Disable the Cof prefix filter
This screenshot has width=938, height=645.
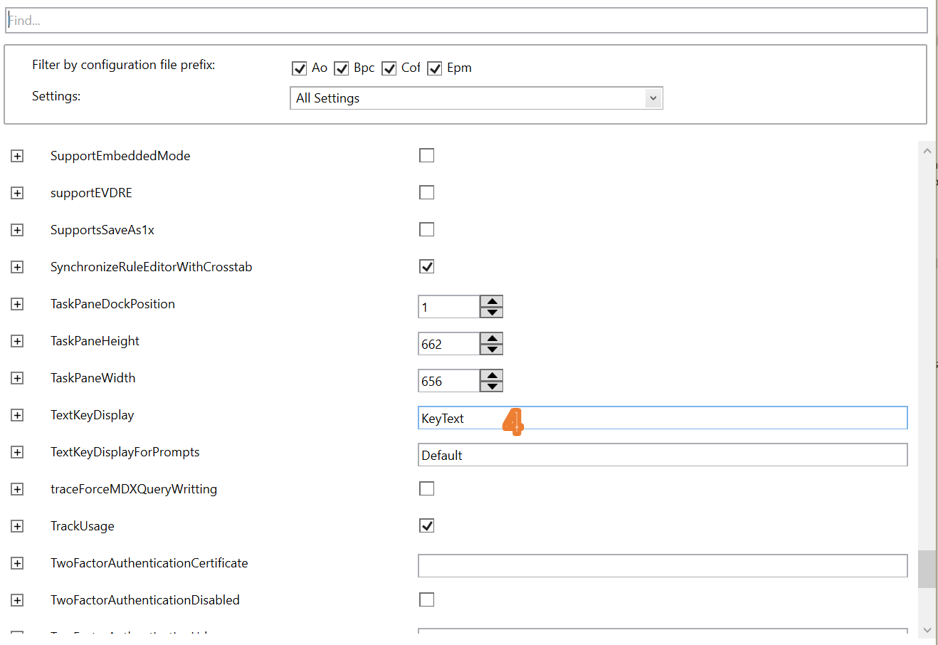coord(389,69)
